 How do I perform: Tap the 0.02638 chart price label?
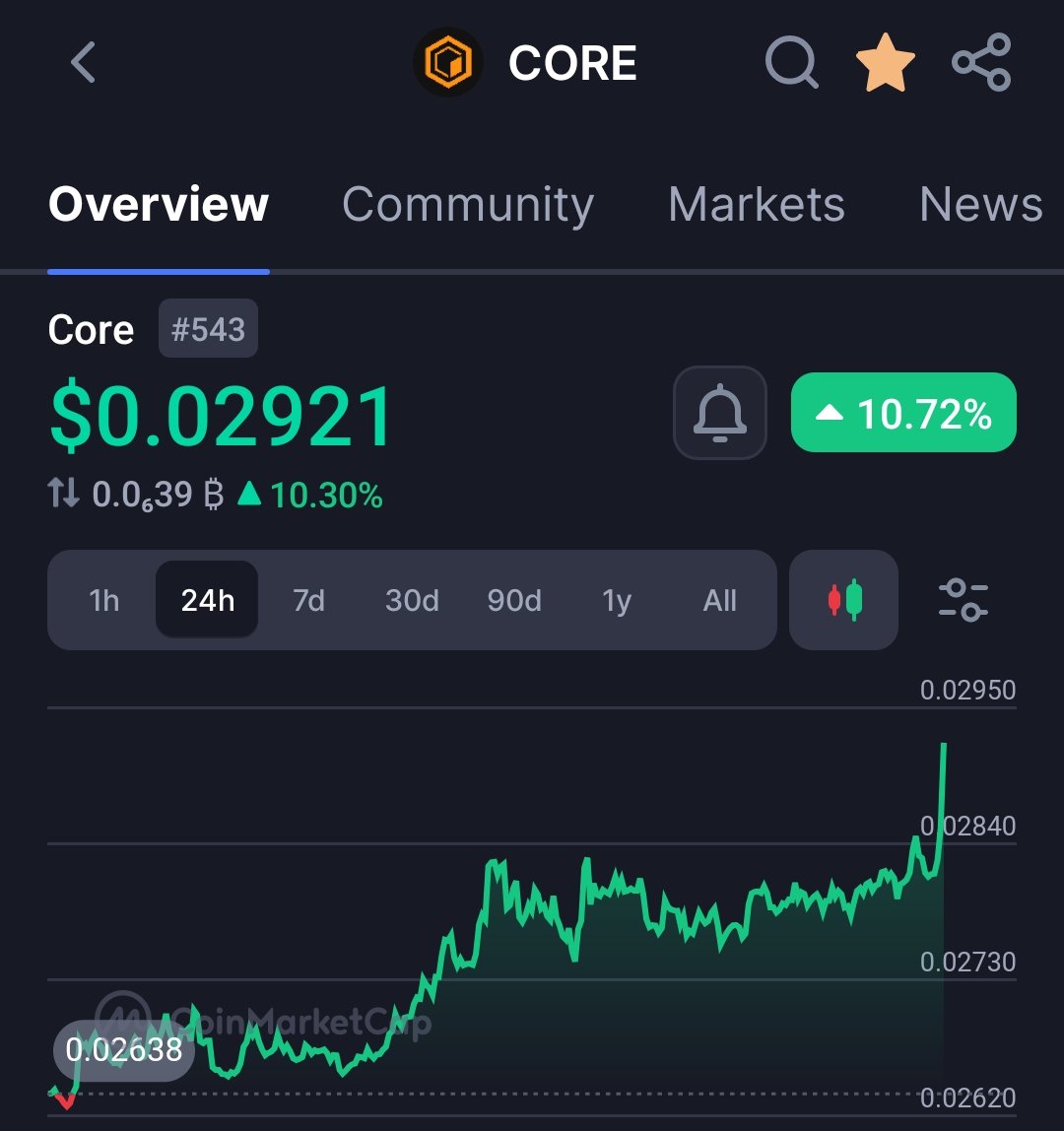(123, 1050)
